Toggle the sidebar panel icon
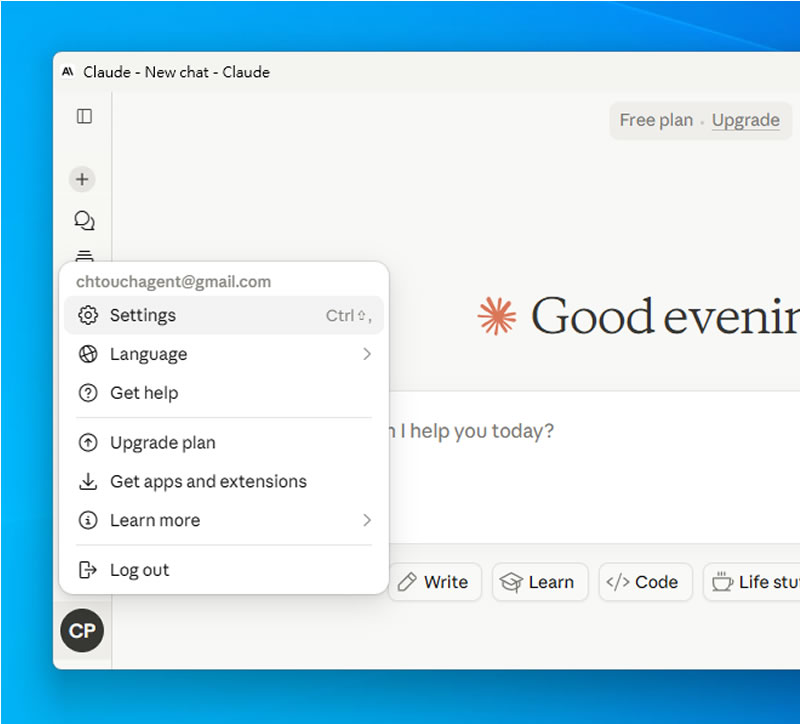The width and height of the screenshot is (800, 724). click(x=84, y=116)
